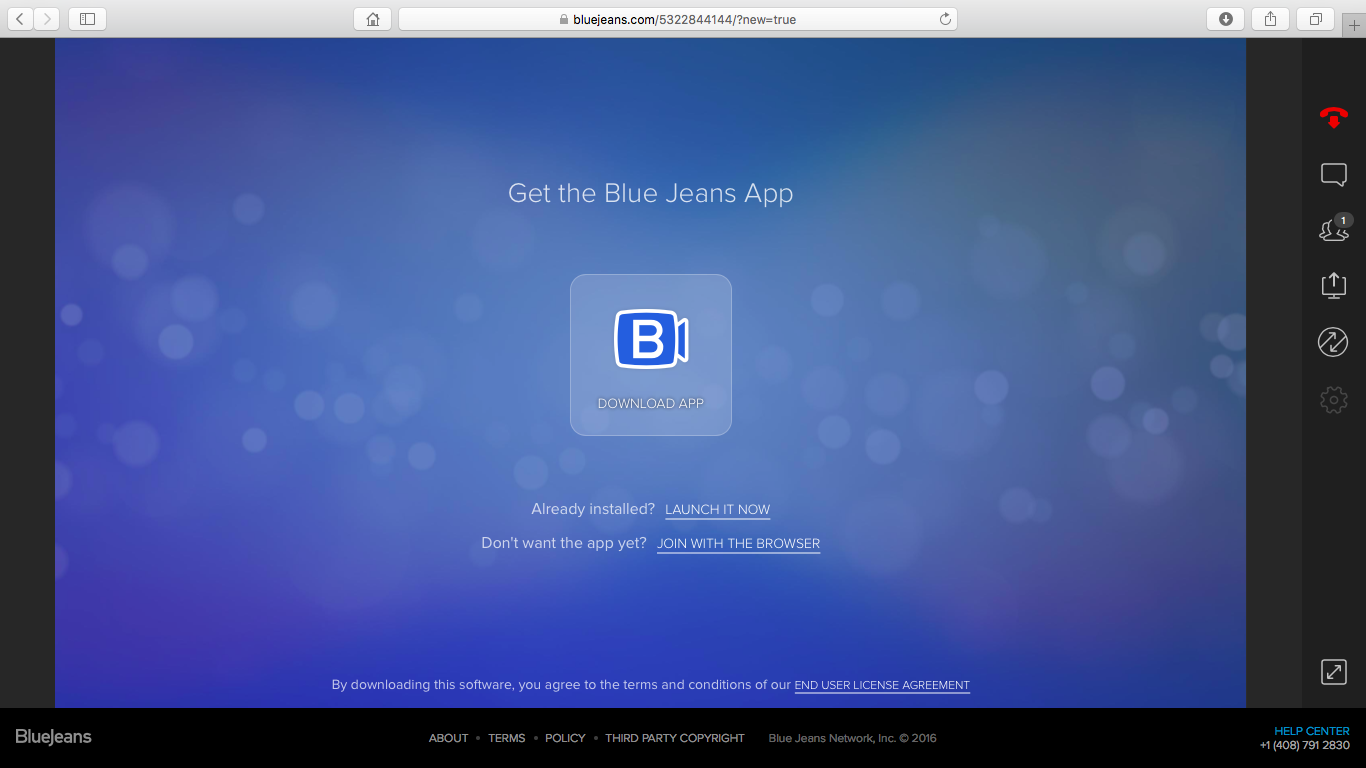Image resolution: width=1366 pixels, height=768 pixels.
Task: Open the Safari home page
Action: tap(373, 19)
